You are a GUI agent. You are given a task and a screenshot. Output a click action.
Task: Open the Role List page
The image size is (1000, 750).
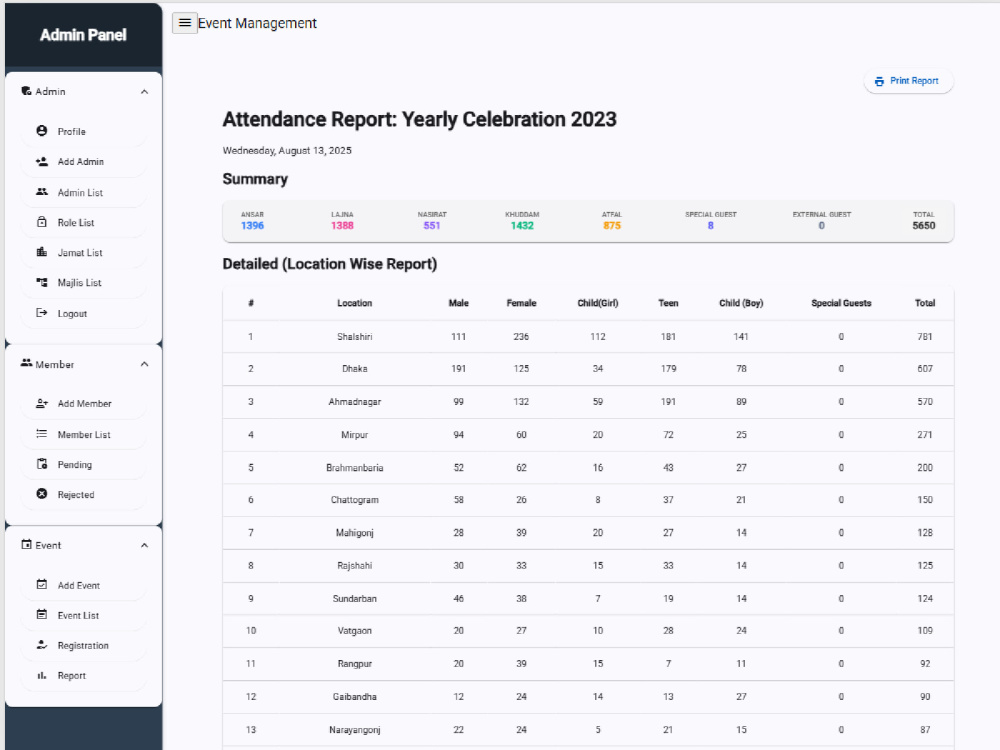[84, 223]
